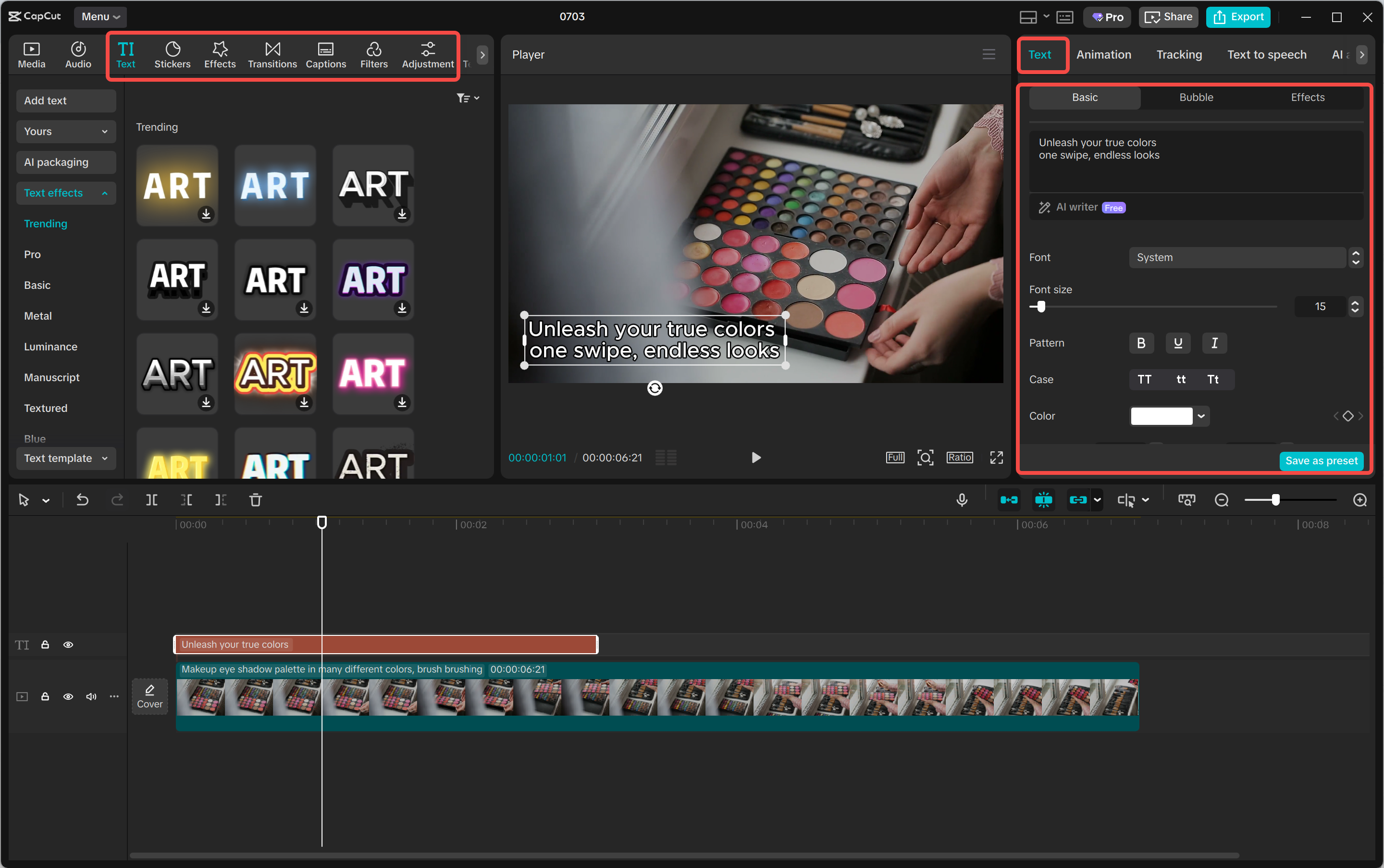Click the fullscreen expand icon in player

pyautogui.click(x=997, y=458)
